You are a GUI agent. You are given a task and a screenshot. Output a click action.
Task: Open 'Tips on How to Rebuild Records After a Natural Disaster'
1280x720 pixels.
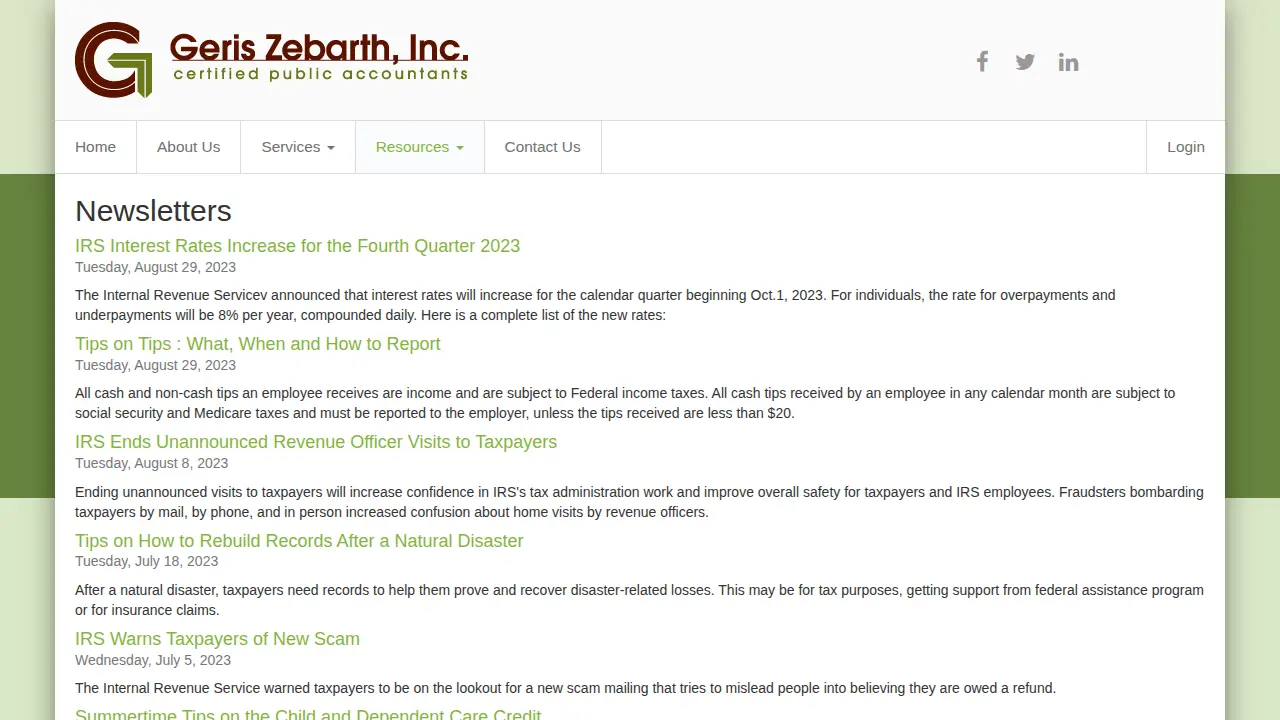(299, 541)
